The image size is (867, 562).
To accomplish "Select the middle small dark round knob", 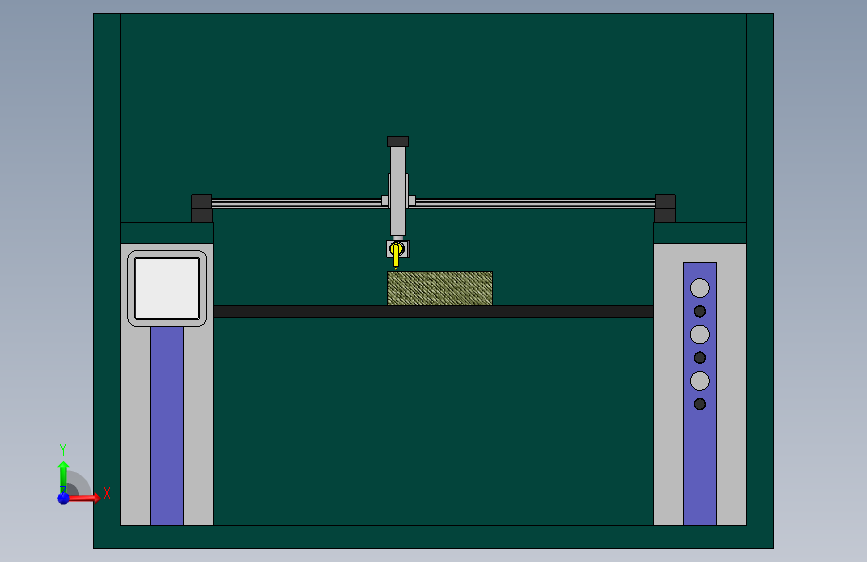I will (699, 358).
